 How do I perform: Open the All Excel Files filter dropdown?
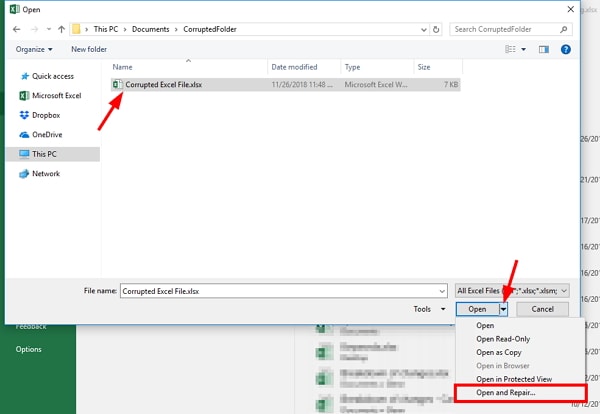512,291
